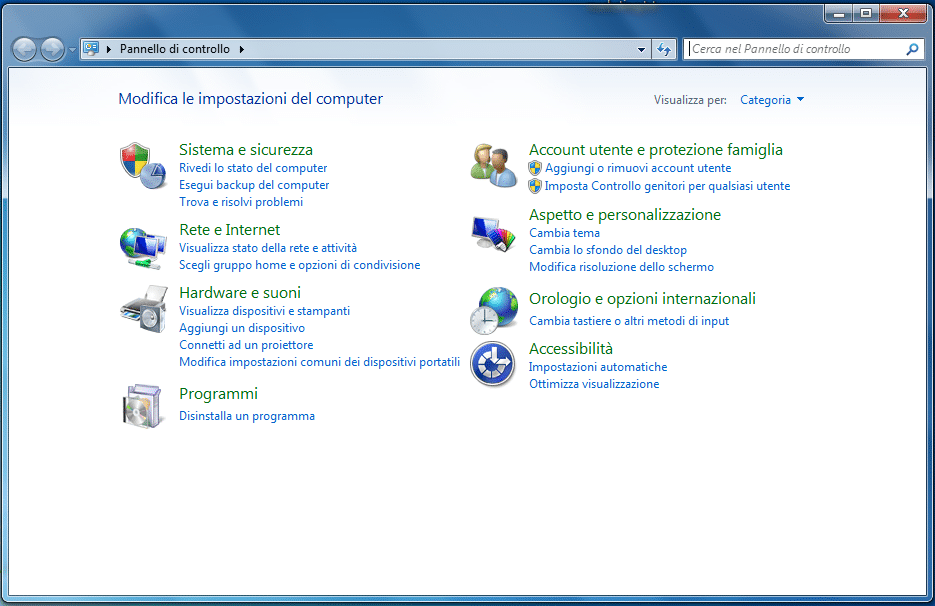Click inside the Cerca search field

pyautogui.click(x=790, y=48)
